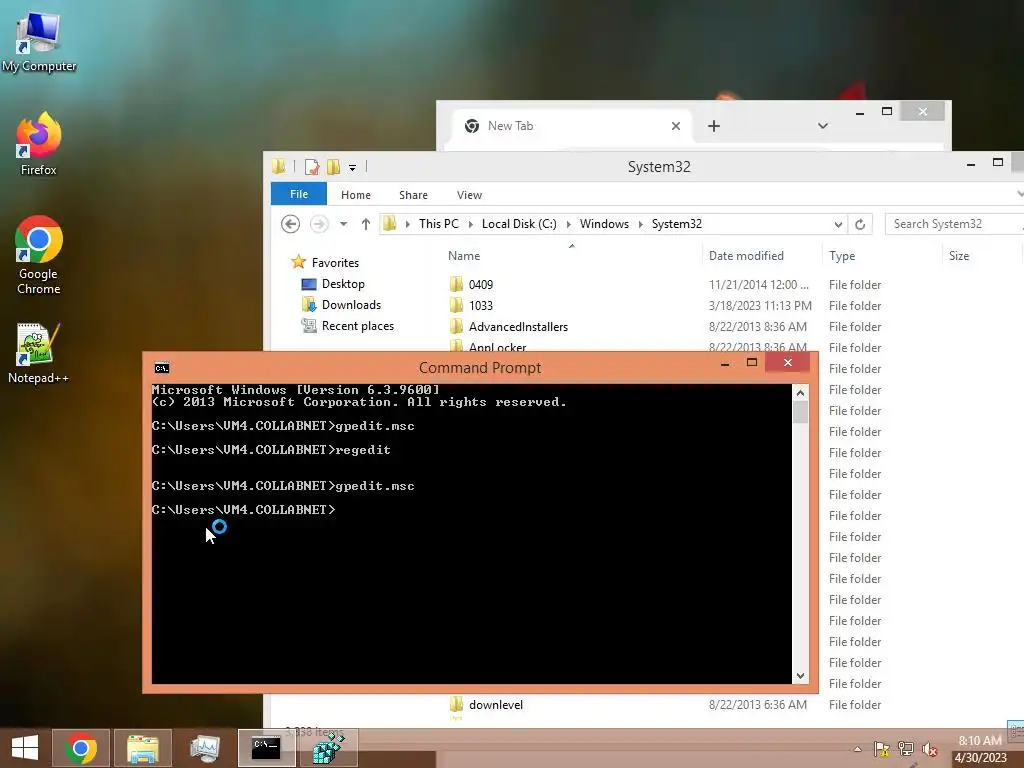The height and width of the screenshot is (768, 1024).
Task: Click Command Prompt title bar system icon
Action: (x=161, y=368)
